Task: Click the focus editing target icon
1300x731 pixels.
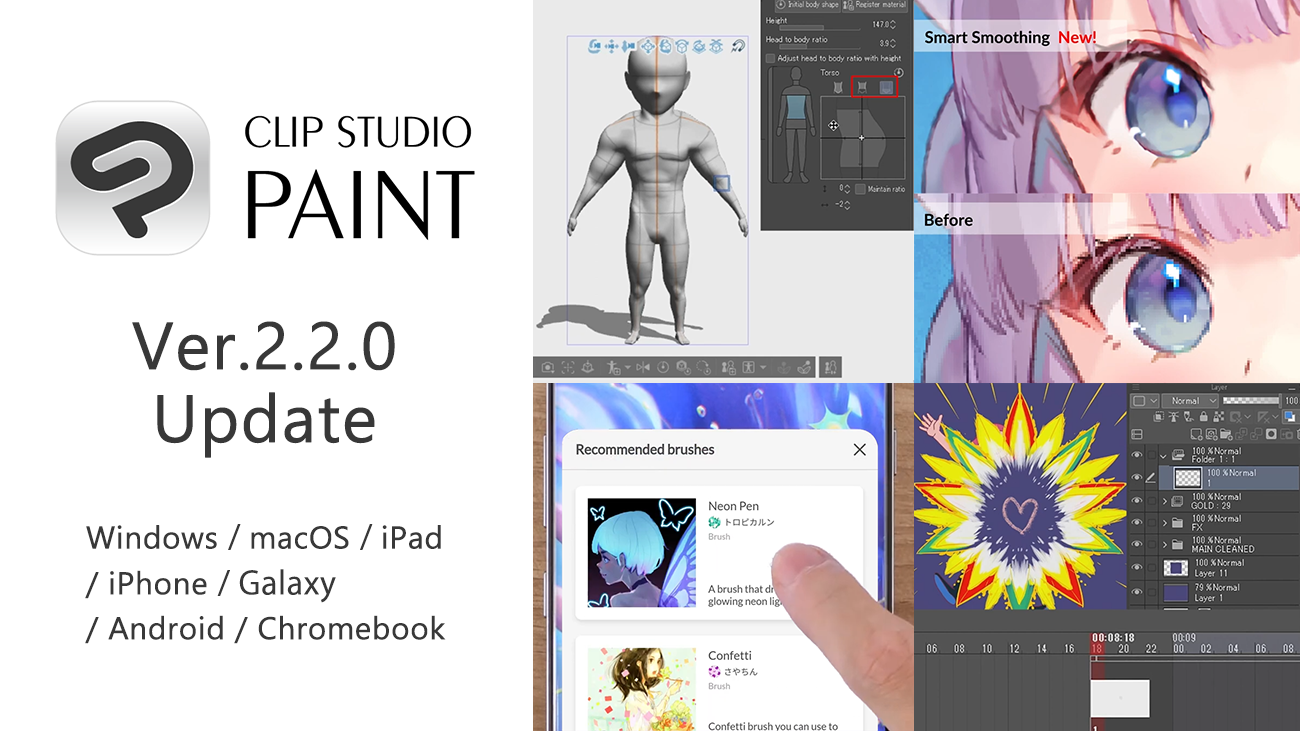Action: pyautogui.click(x=567, y=367)
